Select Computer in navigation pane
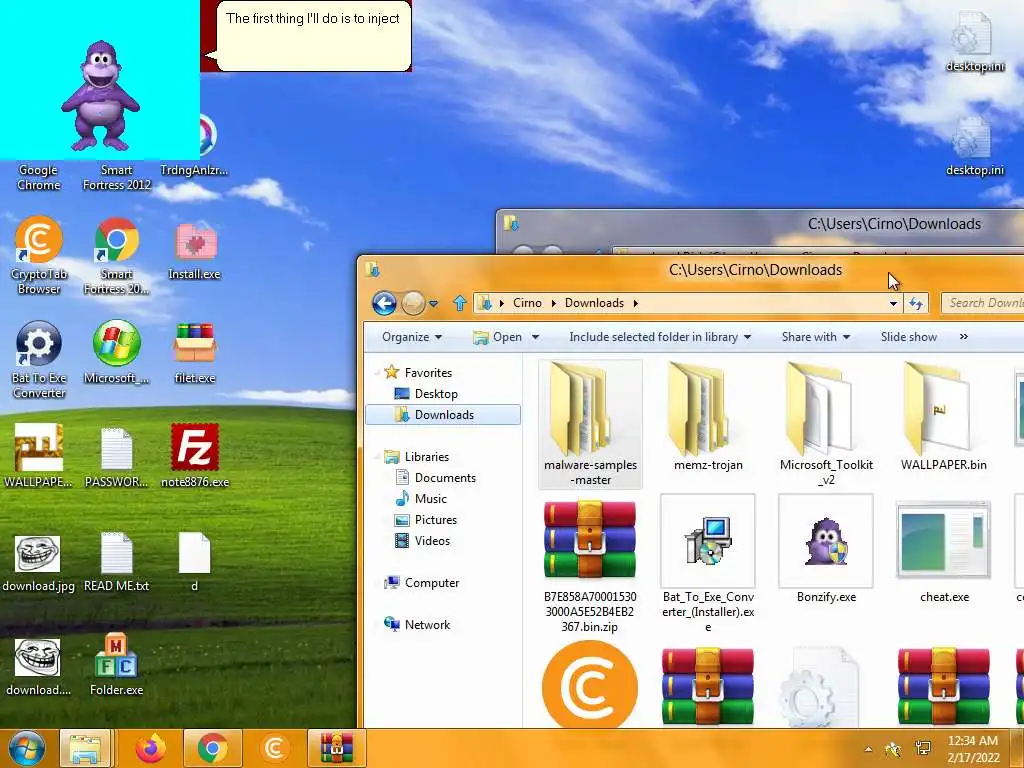 431,583
